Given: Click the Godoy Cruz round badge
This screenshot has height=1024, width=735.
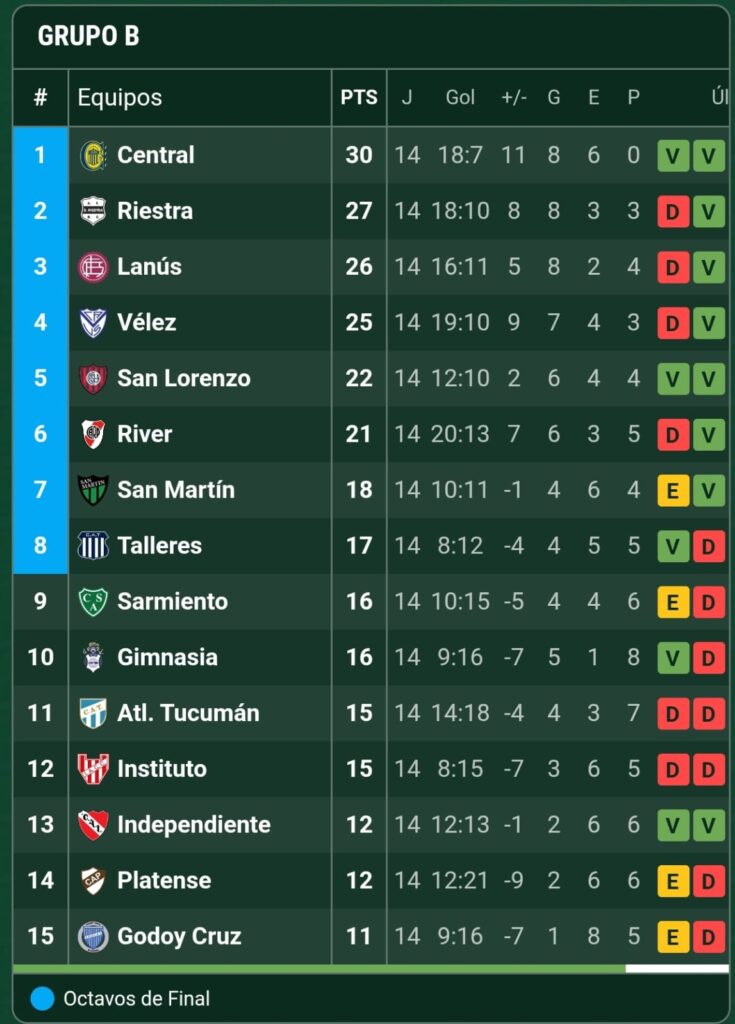Looking at the screenshot, I should pos(93,937).
